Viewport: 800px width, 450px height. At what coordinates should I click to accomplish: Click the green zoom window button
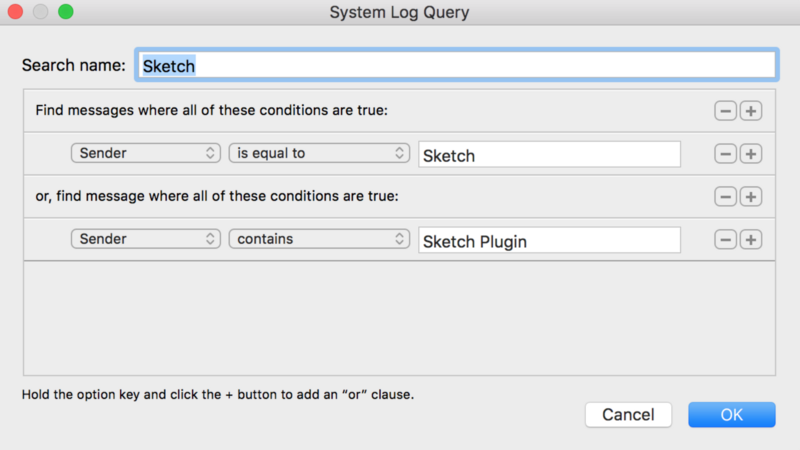(65, 12)
